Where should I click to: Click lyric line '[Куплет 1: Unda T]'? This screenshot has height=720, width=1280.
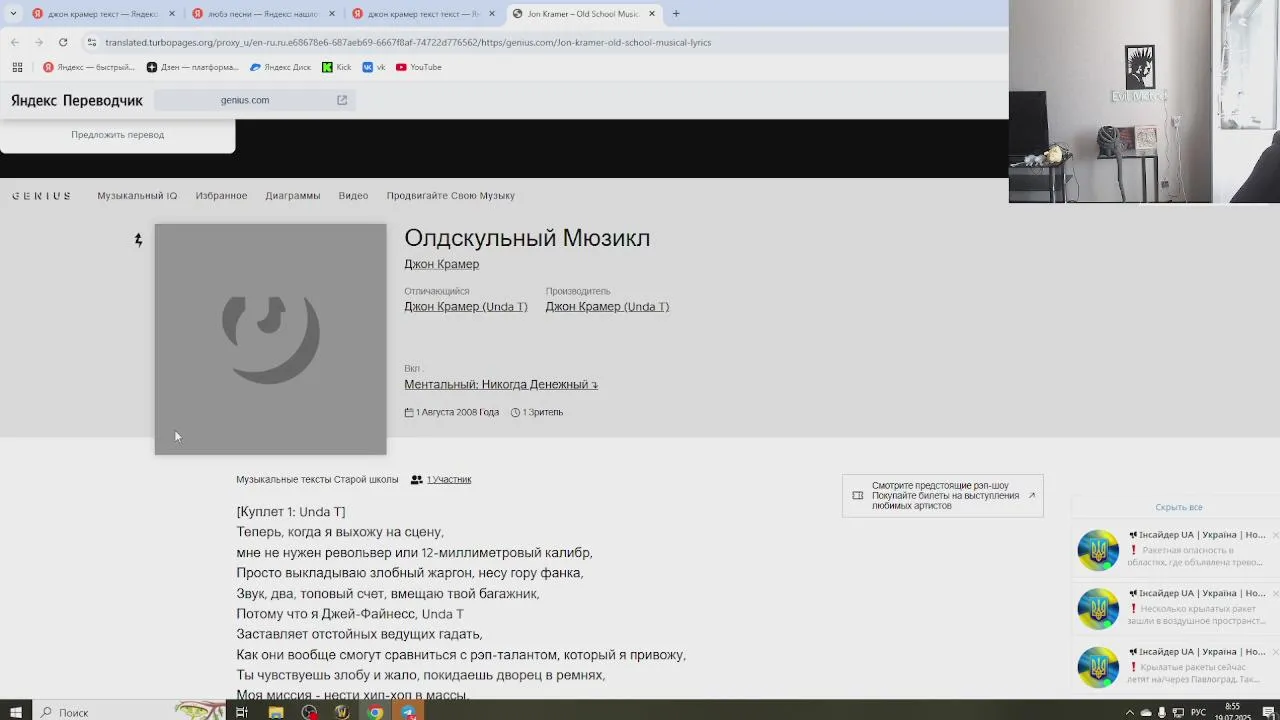tap(291, 512)
